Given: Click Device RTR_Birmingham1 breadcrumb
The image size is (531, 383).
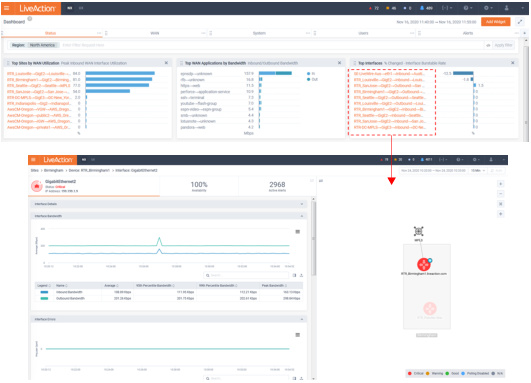Looking at the screenshot, I should [x=89, y=170].
